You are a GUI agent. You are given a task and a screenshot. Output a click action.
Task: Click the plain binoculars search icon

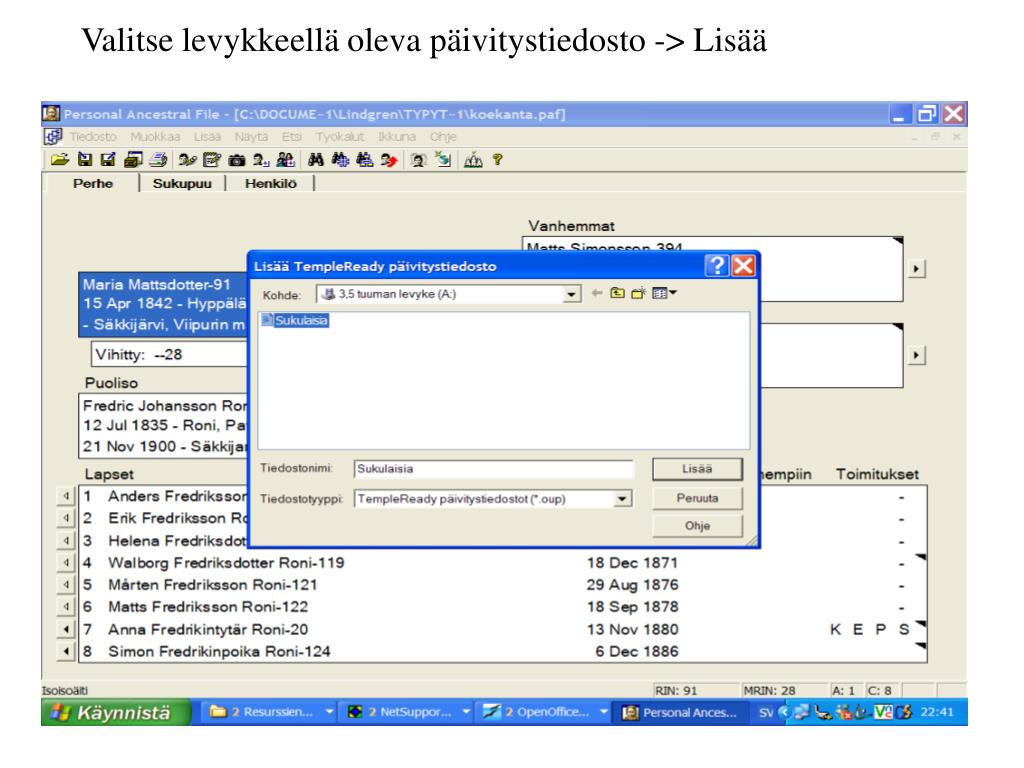315,160
